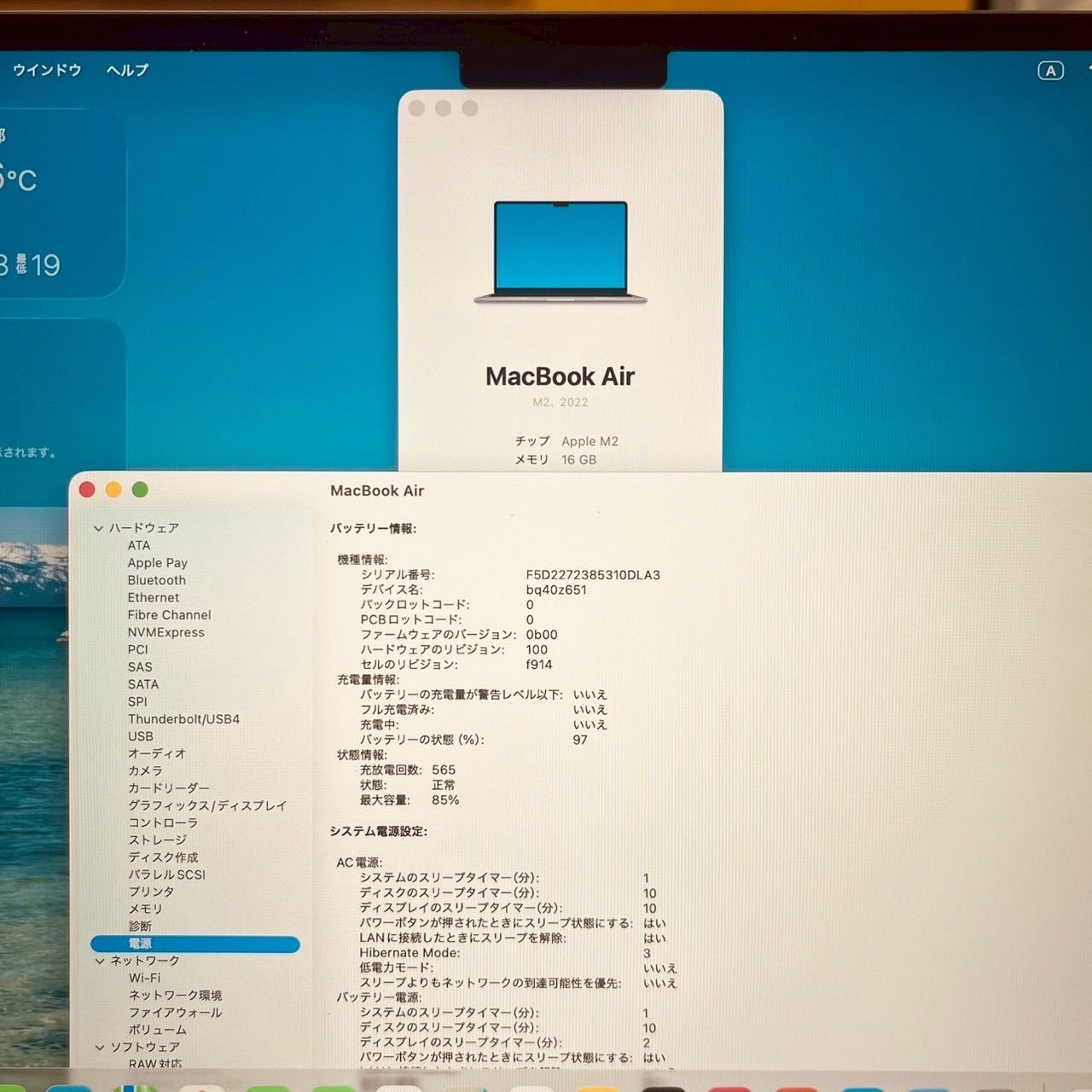Select メモリ in the sidebar
This screenshot has width=1092, height=1092.
coord(145,909)
